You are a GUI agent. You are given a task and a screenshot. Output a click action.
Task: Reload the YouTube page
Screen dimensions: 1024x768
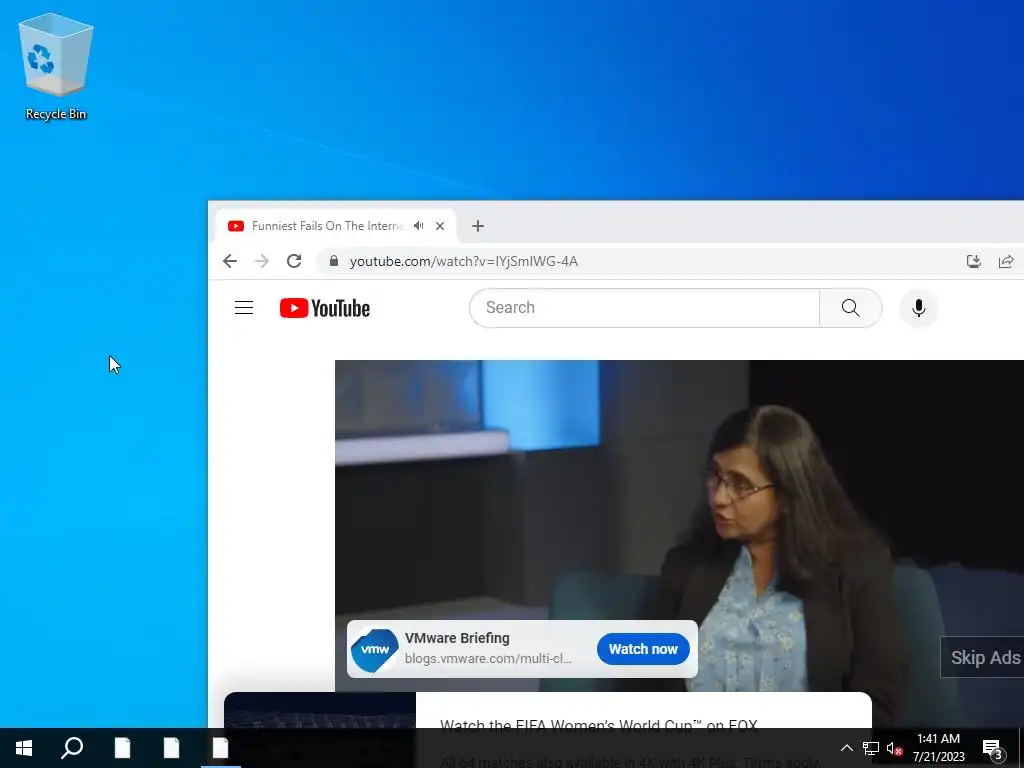tap(294, 261)
